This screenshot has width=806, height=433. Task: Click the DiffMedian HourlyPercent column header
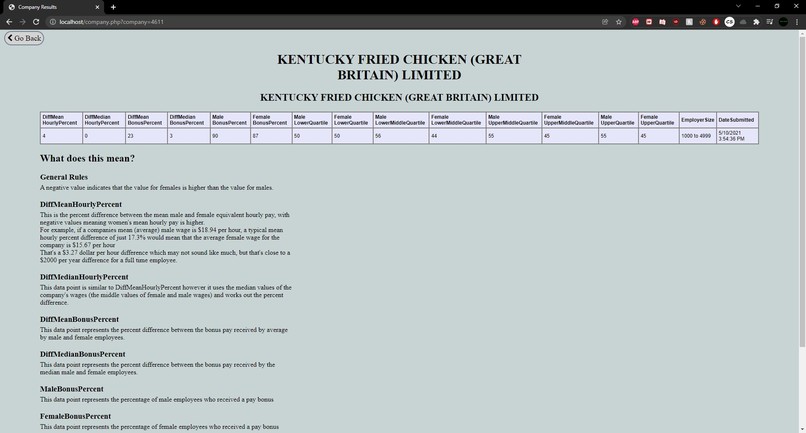104,120
